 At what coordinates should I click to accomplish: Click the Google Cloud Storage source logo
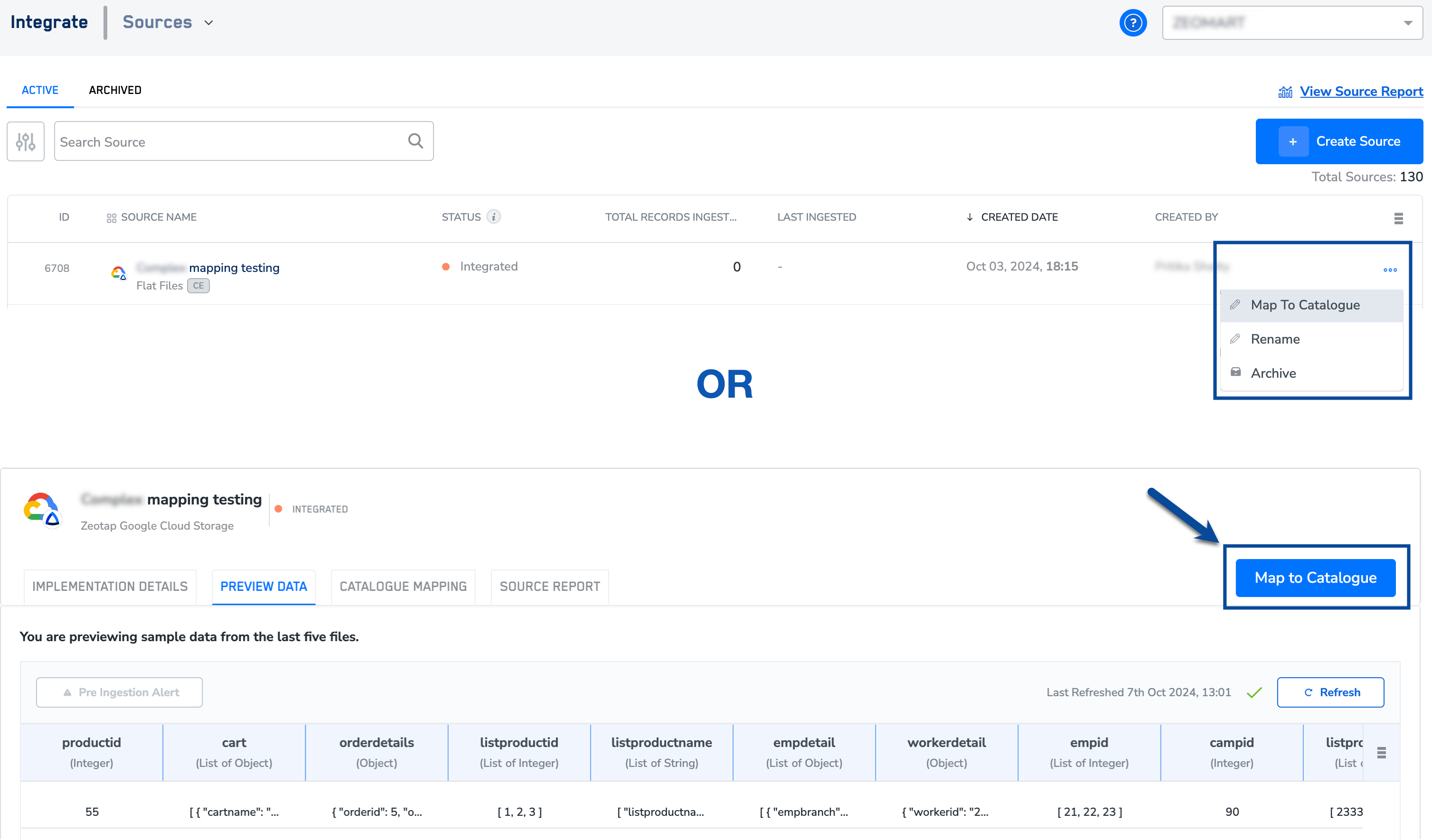point(41,509)
